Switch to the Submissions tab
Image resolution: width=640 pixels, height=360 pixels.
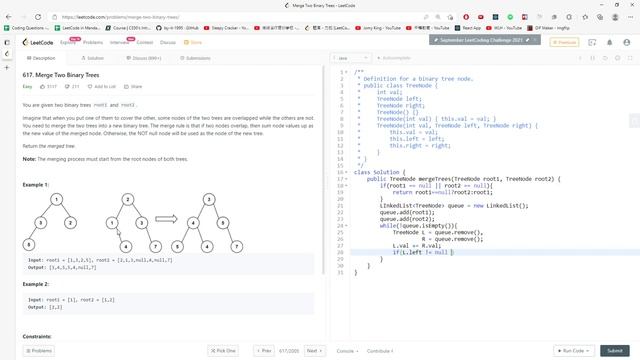coord(195,58)
